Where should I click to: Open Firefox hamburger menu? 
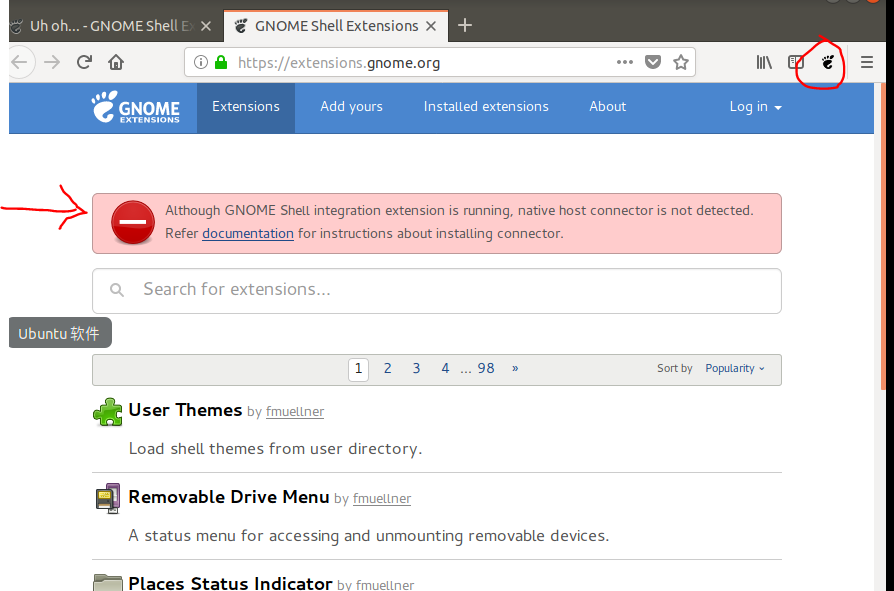[x=867, y=62]
